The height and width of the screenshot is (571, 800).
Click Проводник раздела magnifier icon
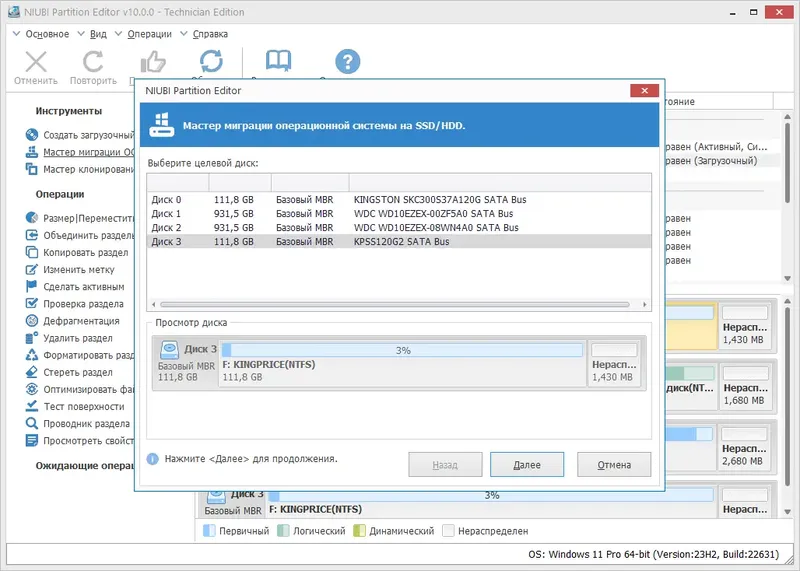click(x=32, y=424)
